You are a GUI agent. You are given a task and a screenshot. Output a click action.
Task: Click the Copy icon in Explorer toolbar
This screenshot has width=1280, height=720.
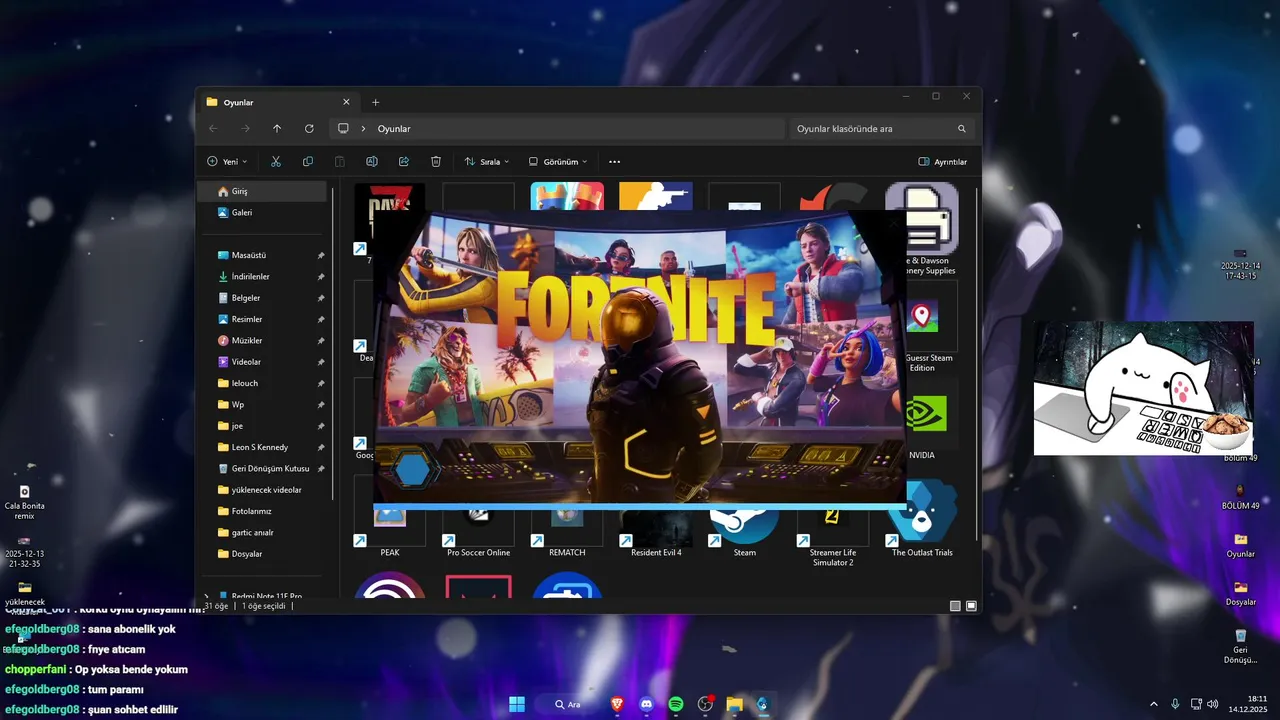[308, 161]
